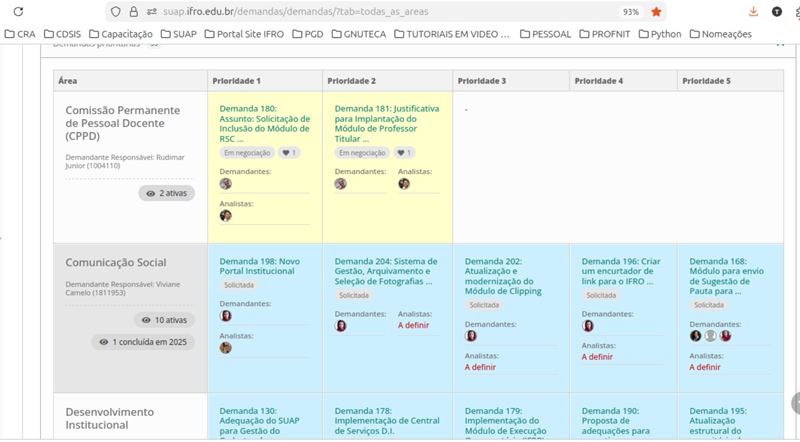Open the GNUTECA bookmark folder
This screenshot has height=442, width=800.
pyautogui.click(x=357, y=34)
